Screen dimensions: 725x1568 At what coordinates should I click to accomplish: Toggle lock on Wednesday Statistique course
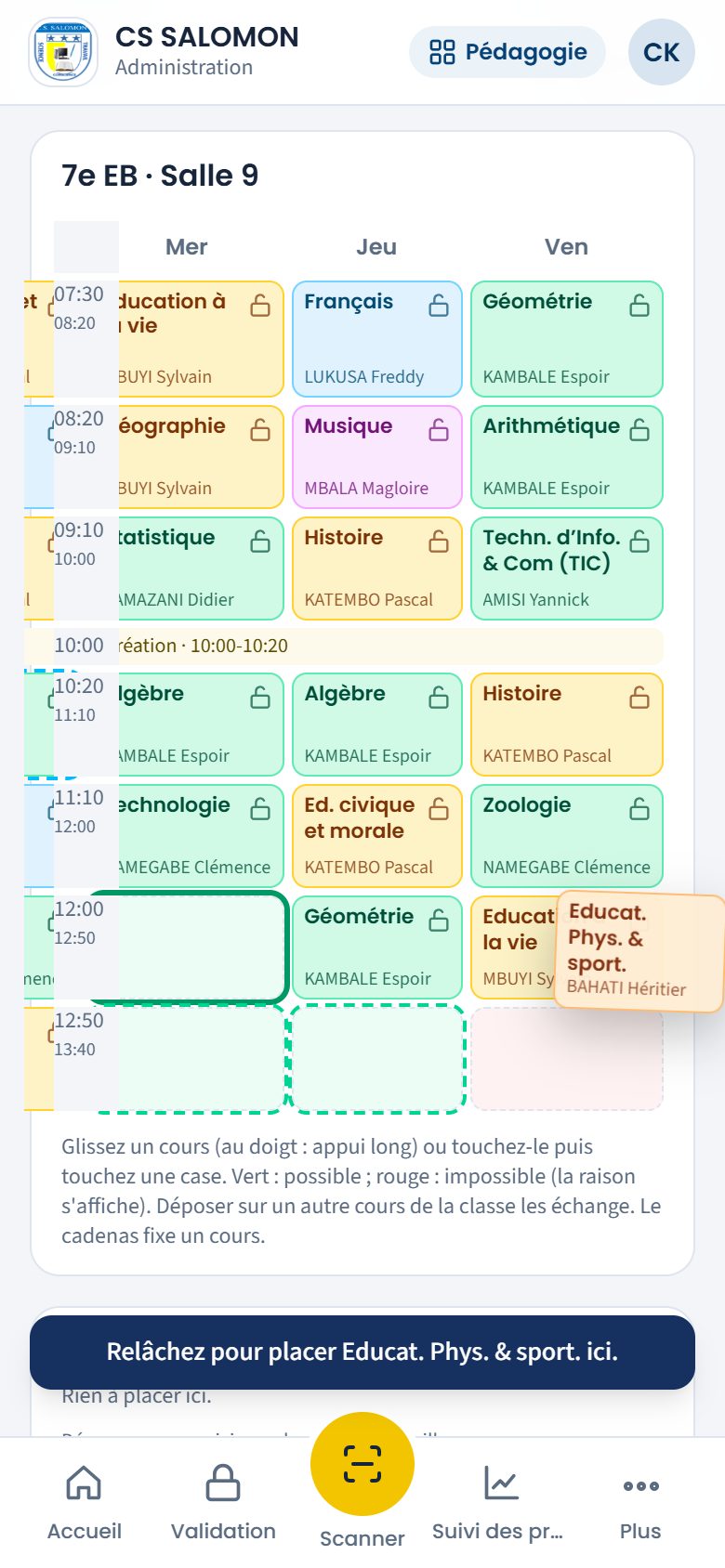click(260, 542)
